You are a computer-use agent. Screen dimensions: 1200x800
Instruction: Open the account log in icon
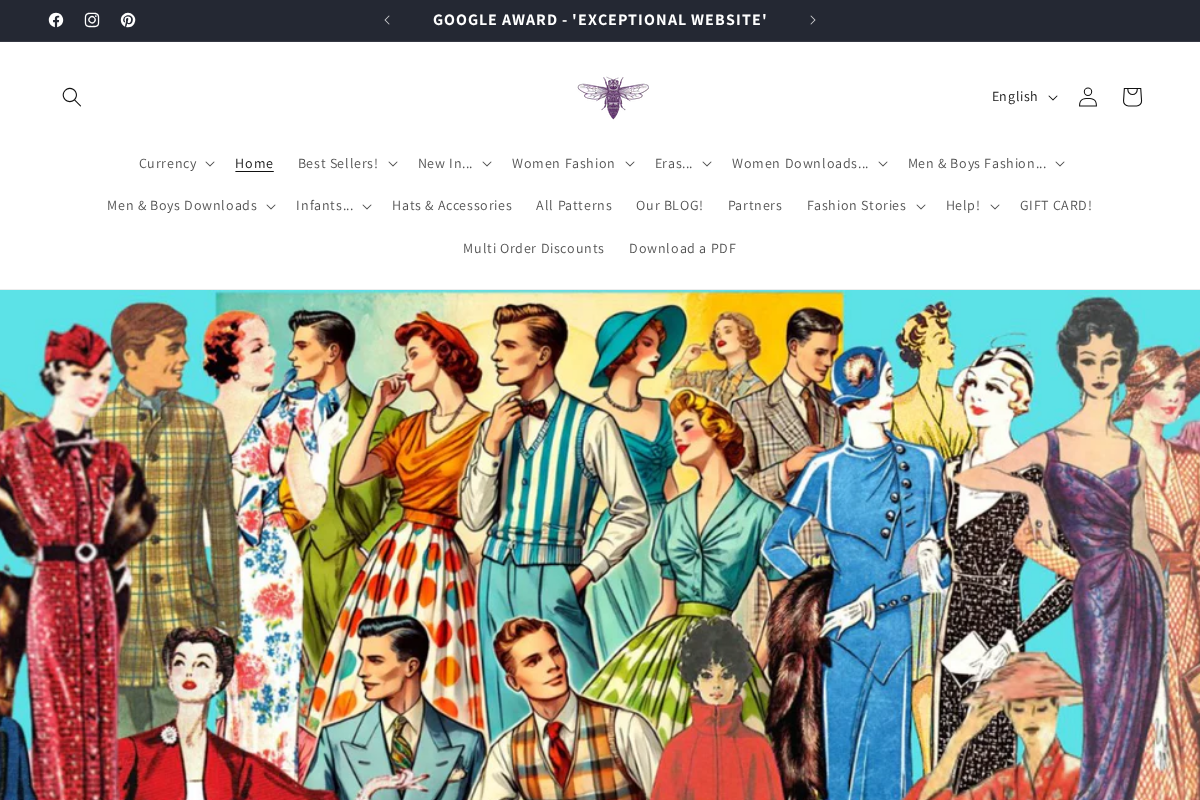[1087, 96]
